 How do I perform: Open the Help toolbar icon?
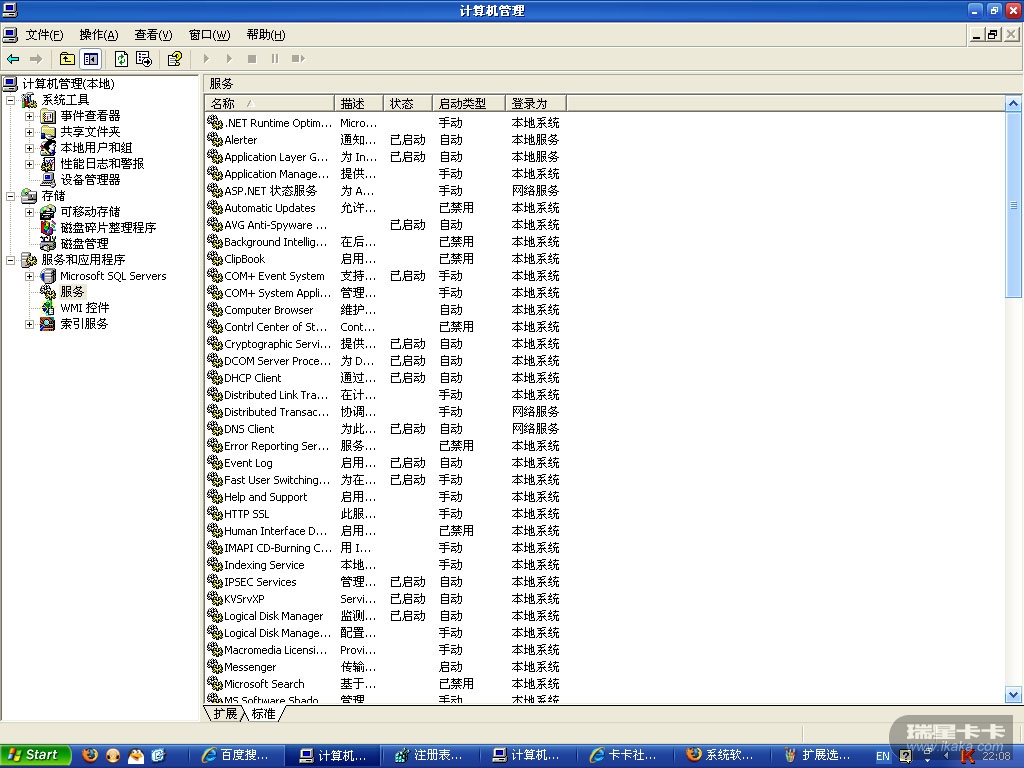click(x=174, y=59)
